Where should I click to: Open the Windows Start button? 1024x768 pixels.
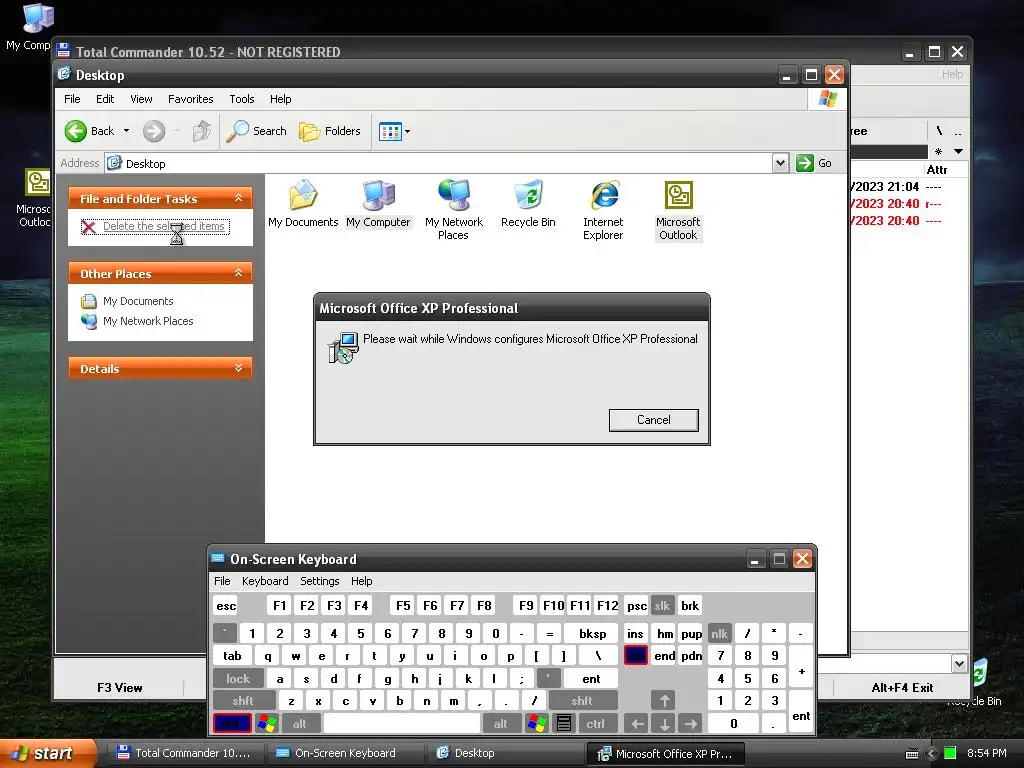(x=48, y=753)
